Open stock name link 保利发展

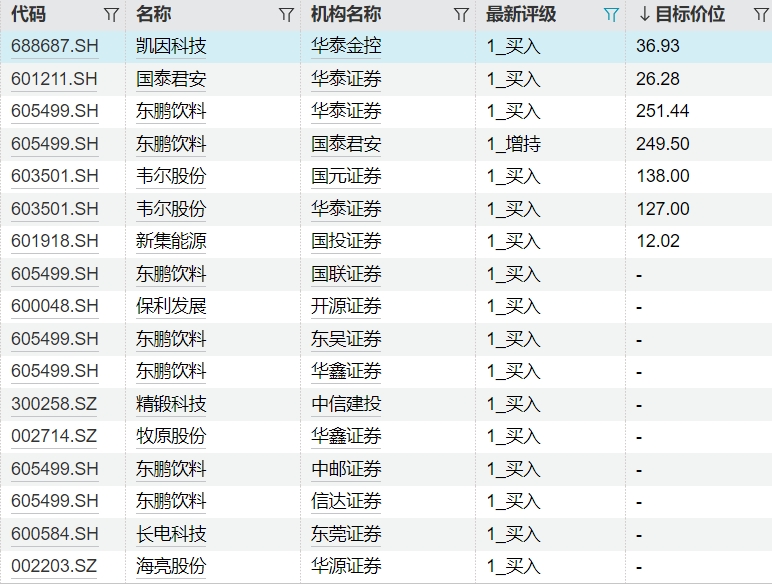(171, 306)
